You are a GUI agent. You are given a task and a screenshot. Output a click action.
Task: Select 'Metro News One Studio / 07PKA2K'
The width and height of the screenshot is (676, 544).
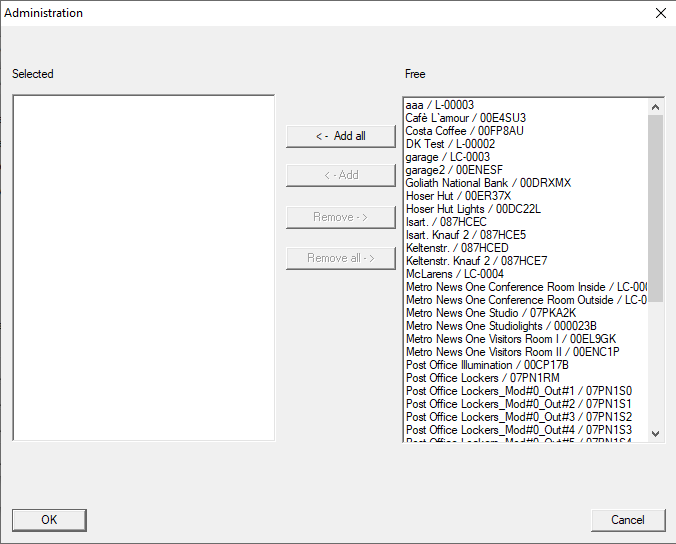coord(490,313)
